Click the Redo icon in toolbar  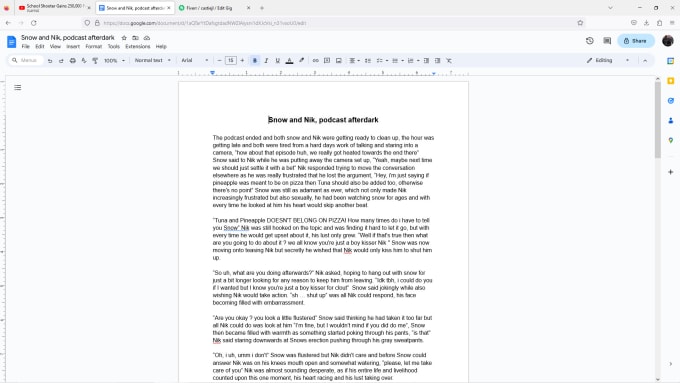(61, 61)
